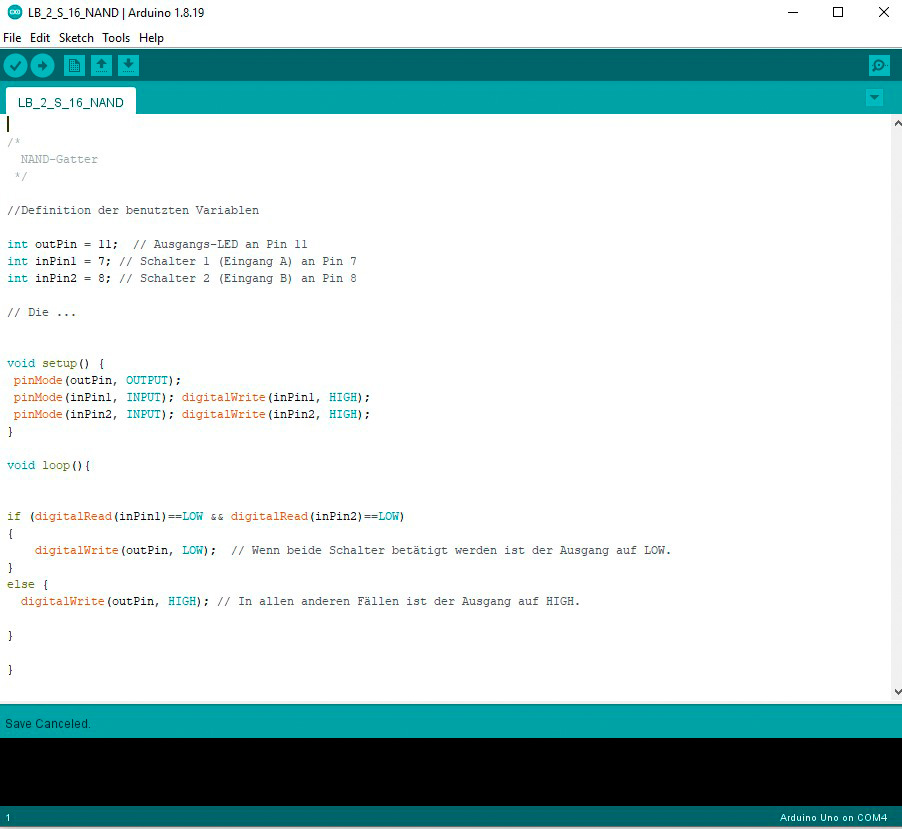
Task: Open the Sketch menu
Action: click(76, 38)
